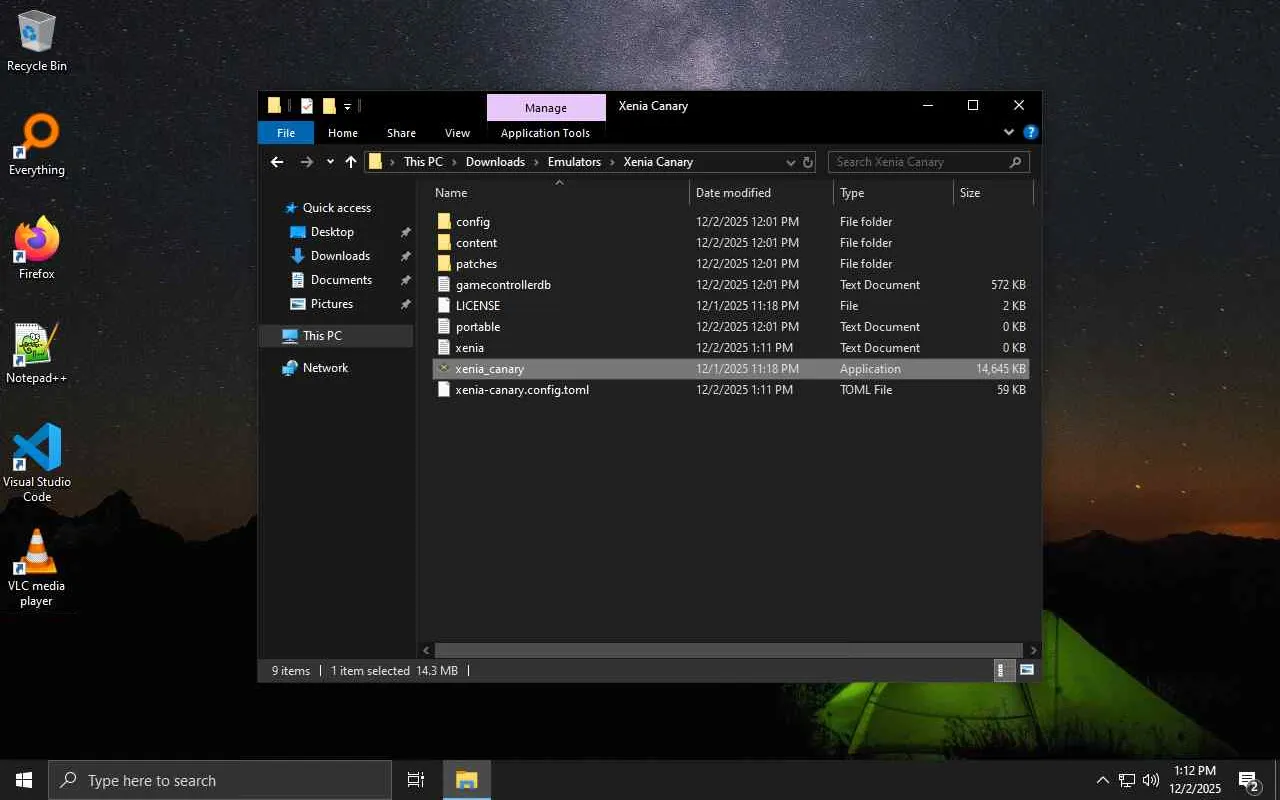Viewport: 1280px width, 800px height.
Task: Select the content folder icon
Action: pyautogui.click(x=445, y=243)
